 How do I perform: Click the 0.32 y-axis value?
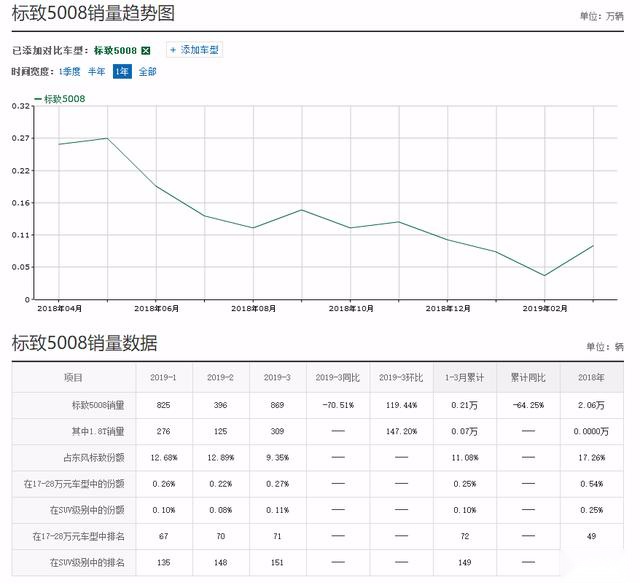click(21, 106)
